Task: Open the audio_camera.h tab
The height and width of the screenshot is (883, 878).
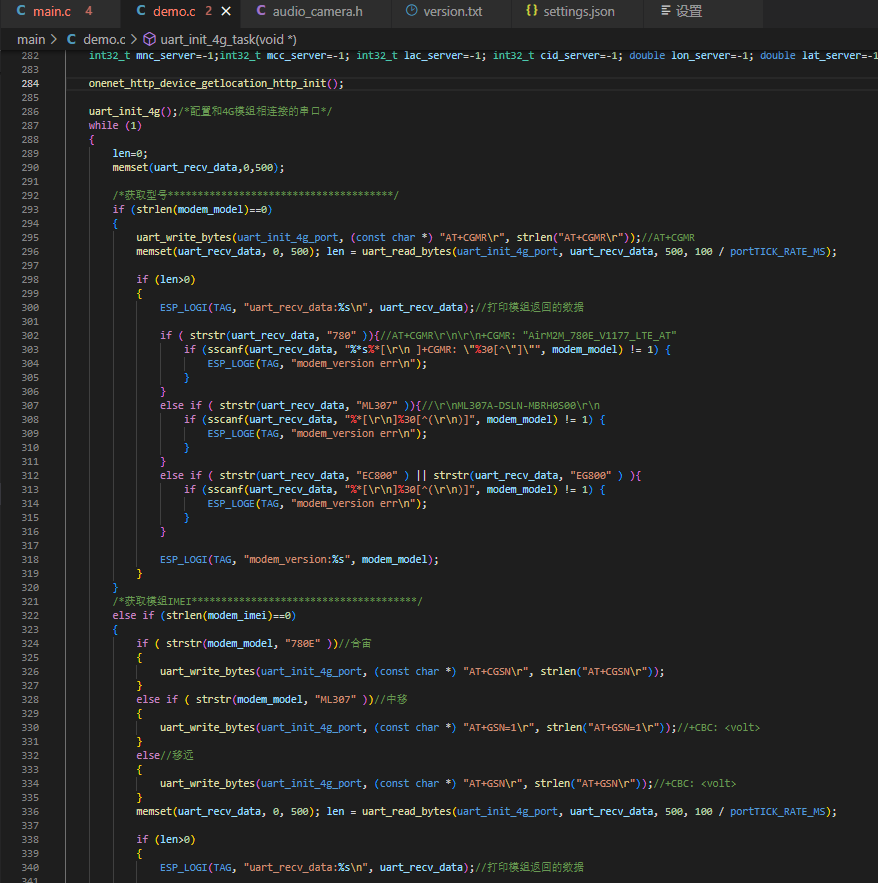Action: click(x=317, y=11)
